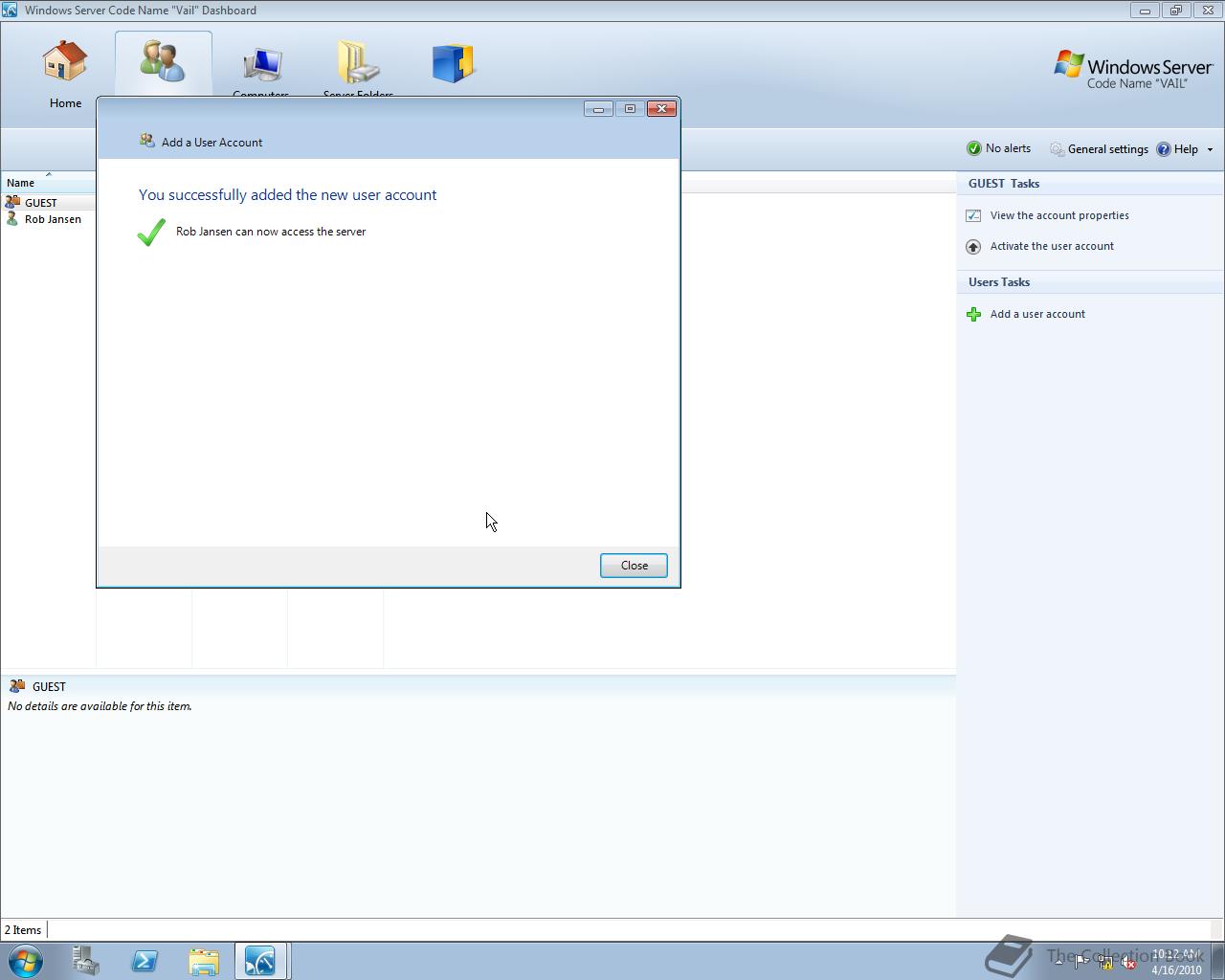Click the View account properties checklist icon
The width and height of the screenshot is (1225, 980).
pos(973,215)
